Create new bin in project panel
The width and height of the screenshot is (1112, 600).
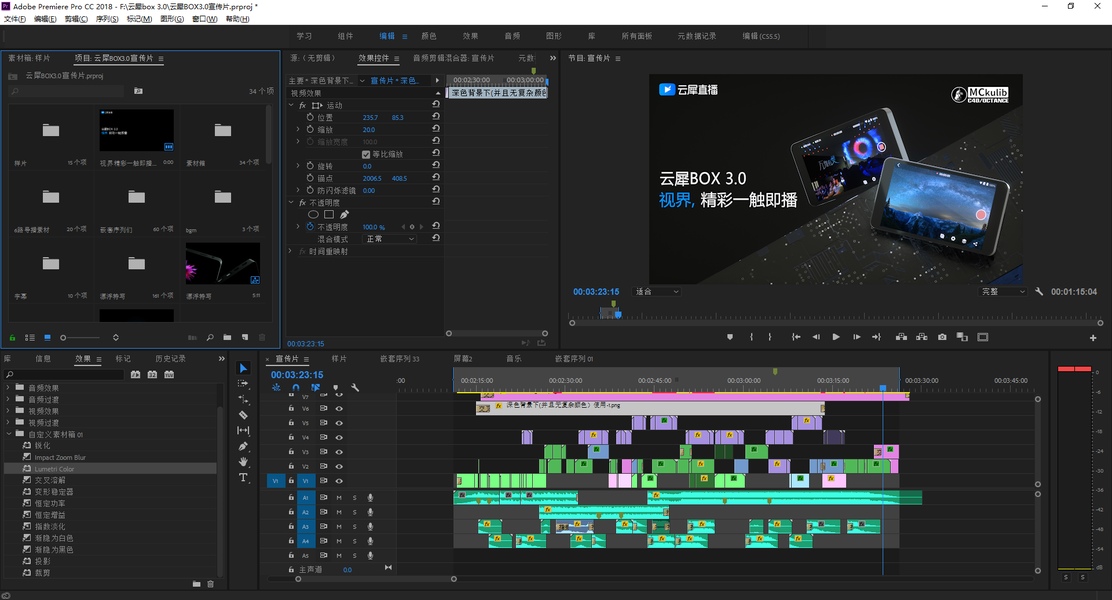click(x=227, y=338)
